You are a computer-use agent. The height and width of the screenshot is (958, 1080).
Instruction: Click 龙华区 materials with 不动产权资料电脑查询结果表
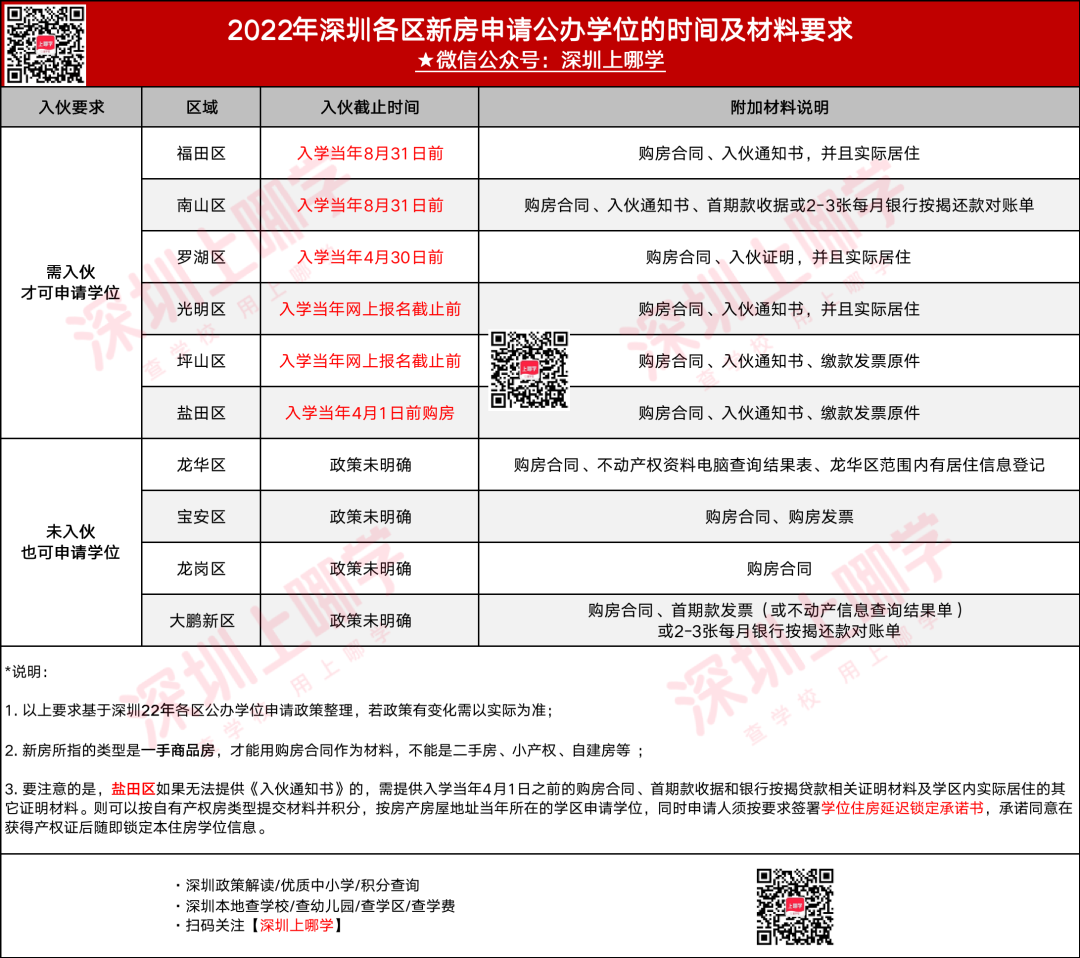(779, 465)
